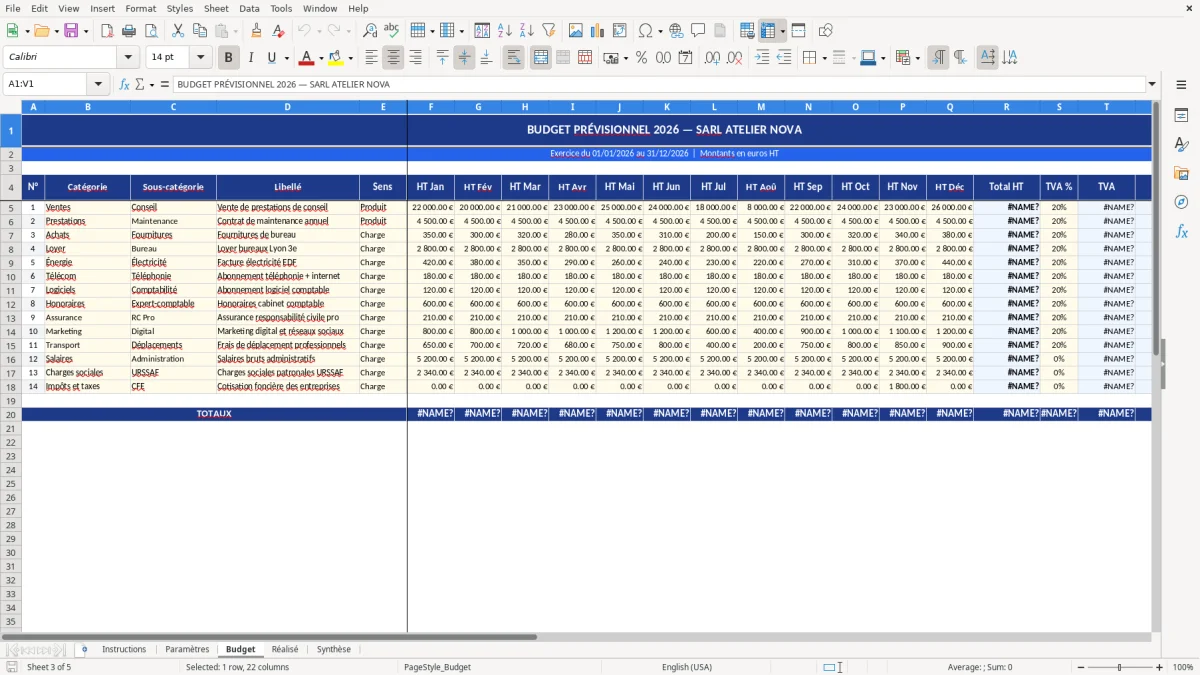This screenshot has width=1200, height=675.
Task: Open the Paste options dropdown arrow
Action: pos(235,31)
